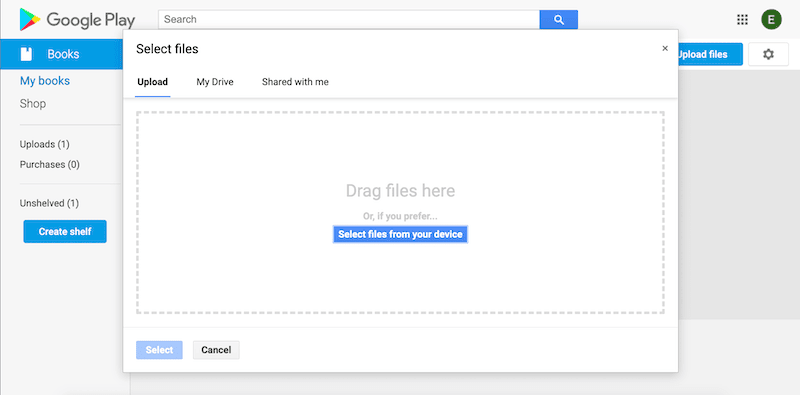Click the Select button in dialog
The image size is (800, 395).
coord(159,350)
